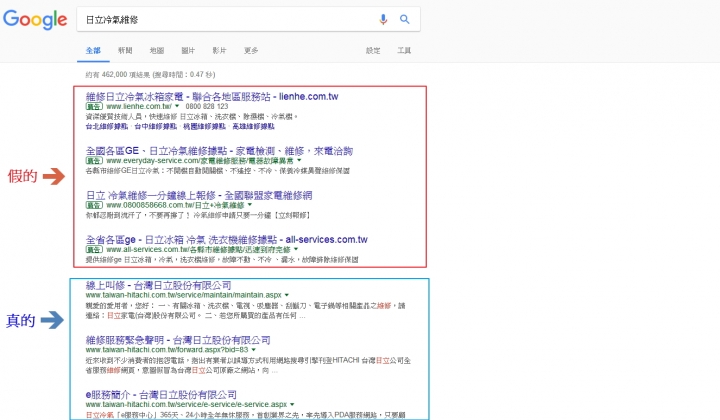This screenshot has width=720, height=420.
Task: Open ad 日立 冷氣維修一分鐘線上報修
Action: pyautogui.click(x=199, y=195)
